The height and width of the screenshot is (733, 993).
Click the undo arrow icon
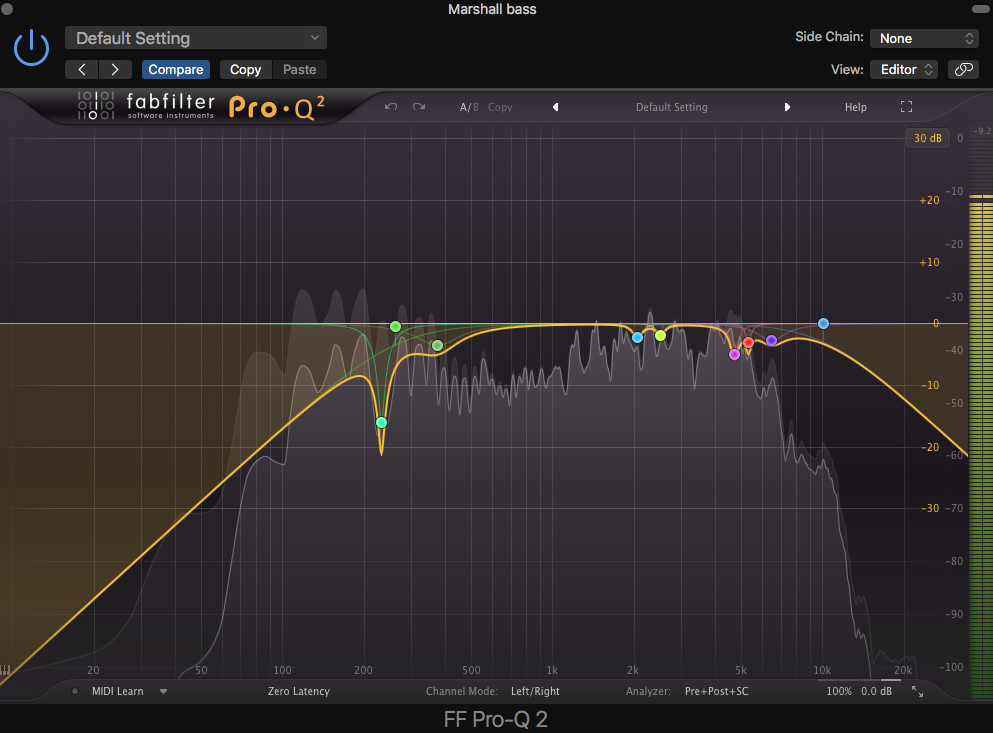click(x=391, y=106)
